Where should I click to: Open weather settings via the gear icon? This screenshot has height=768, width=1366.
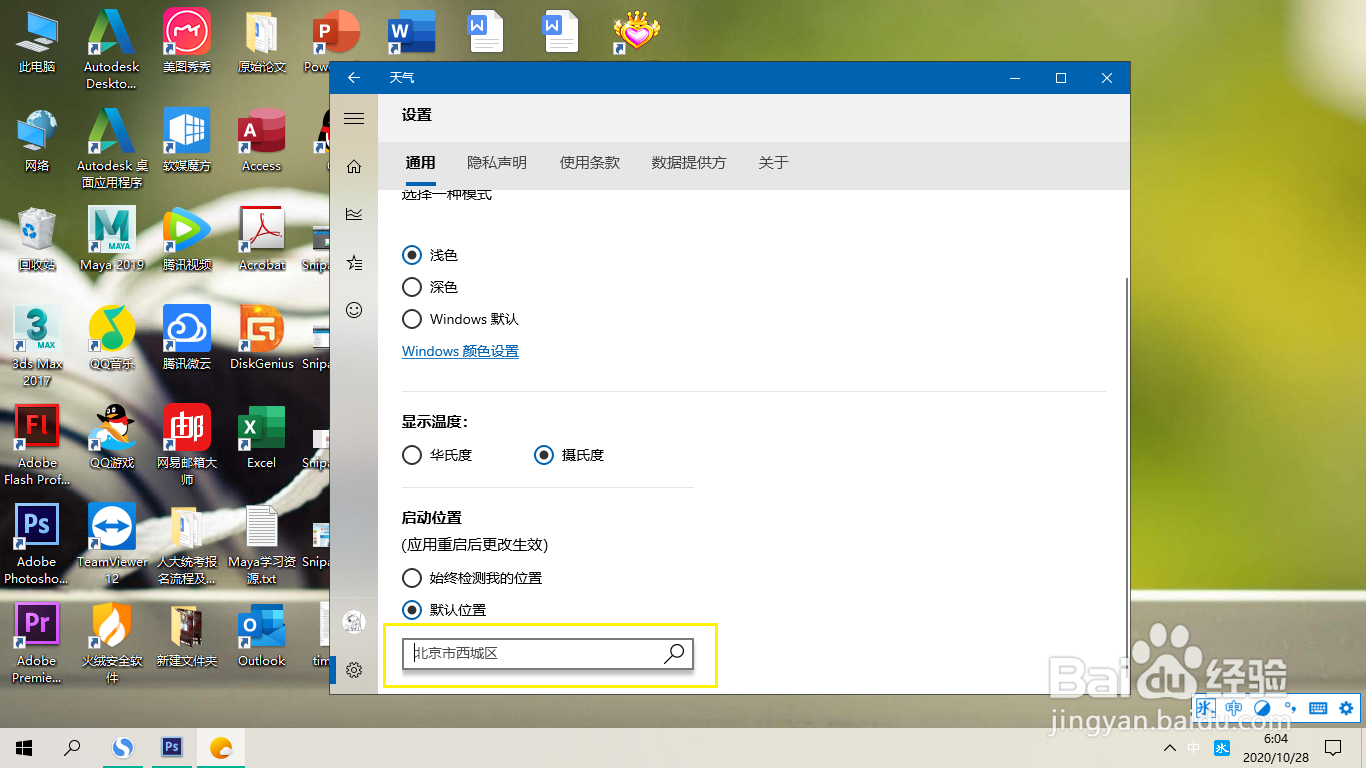pos(353,670)
